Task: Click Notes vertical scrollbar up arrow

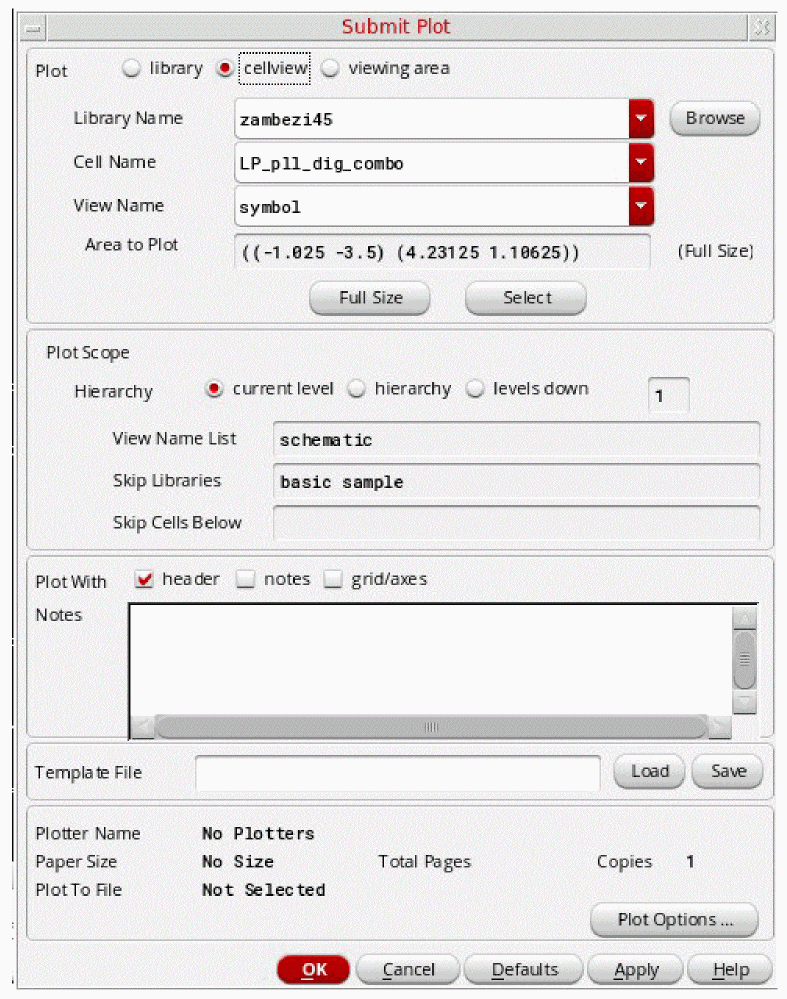Action: 744,618
